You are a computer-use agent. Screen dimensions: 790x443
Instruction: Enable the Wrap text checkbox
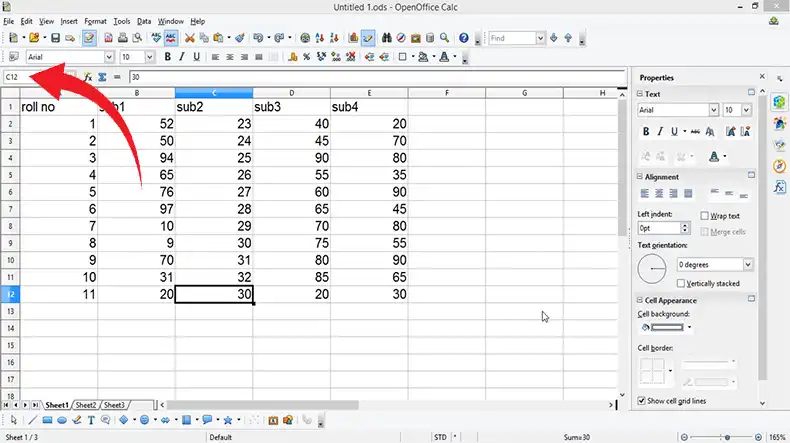(x=704, y=216)
